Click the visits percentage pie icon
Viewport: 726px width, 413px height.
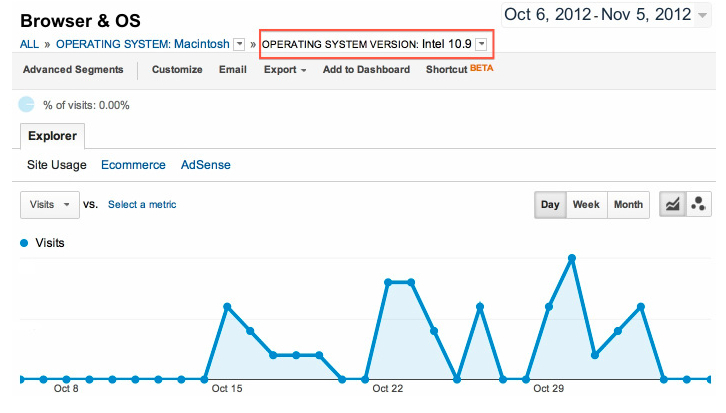(27, 105)
